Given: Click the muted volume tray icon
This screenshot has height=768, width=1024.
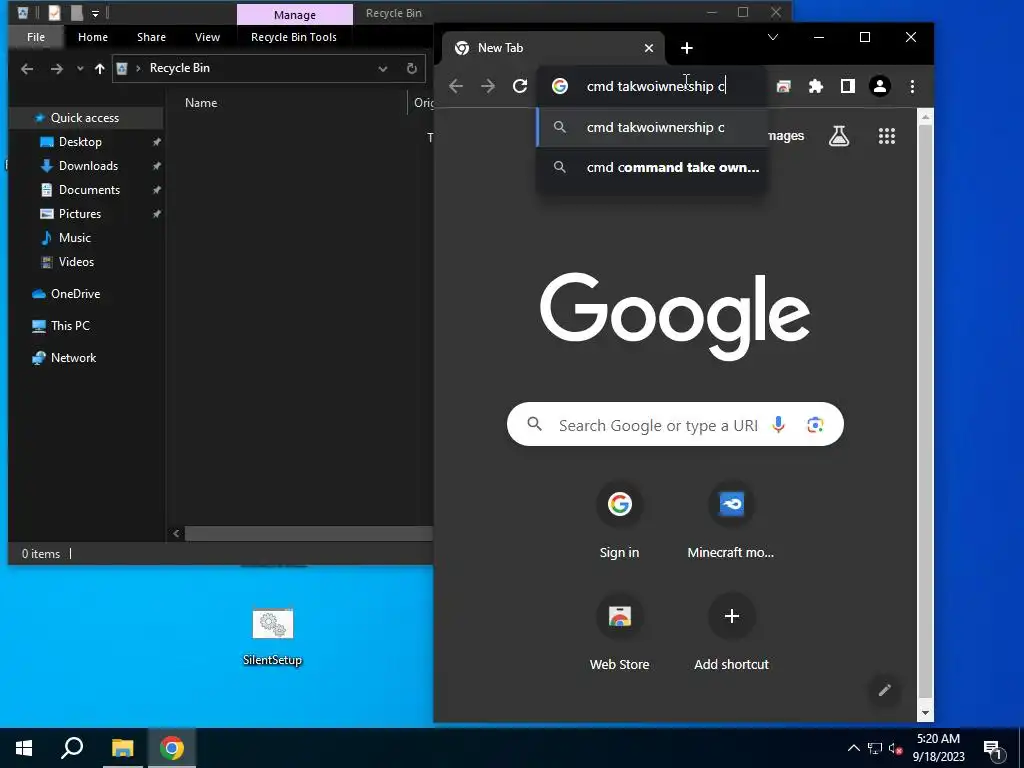Looking at the screenshot, I should (x=895, y=748).
